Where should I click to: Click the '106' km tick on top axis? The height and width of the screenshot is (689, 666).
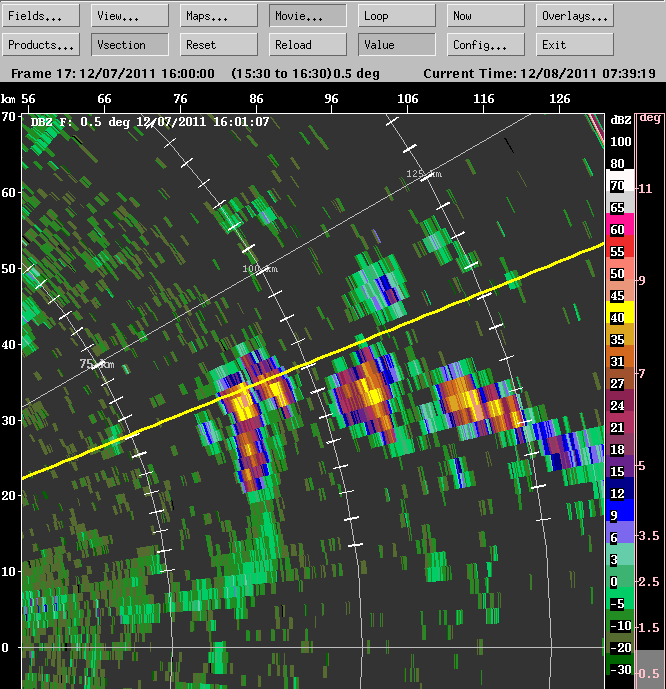(x=408, y=99)
